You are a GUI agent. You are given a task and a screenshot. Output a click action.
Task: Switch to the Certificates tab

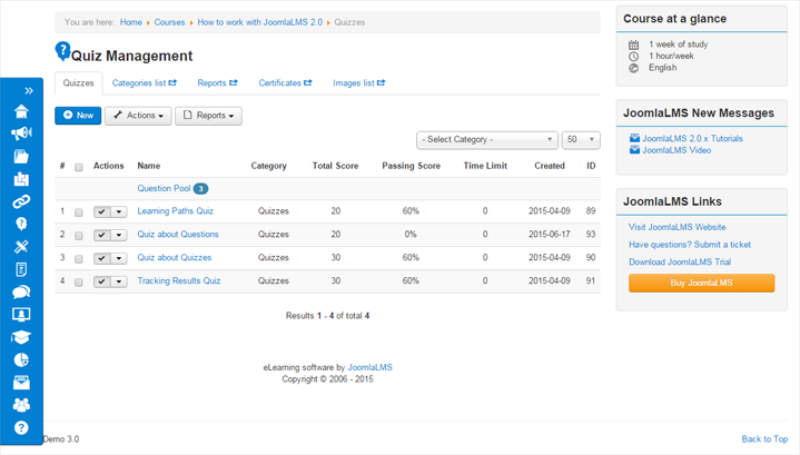tap(285, 83)
